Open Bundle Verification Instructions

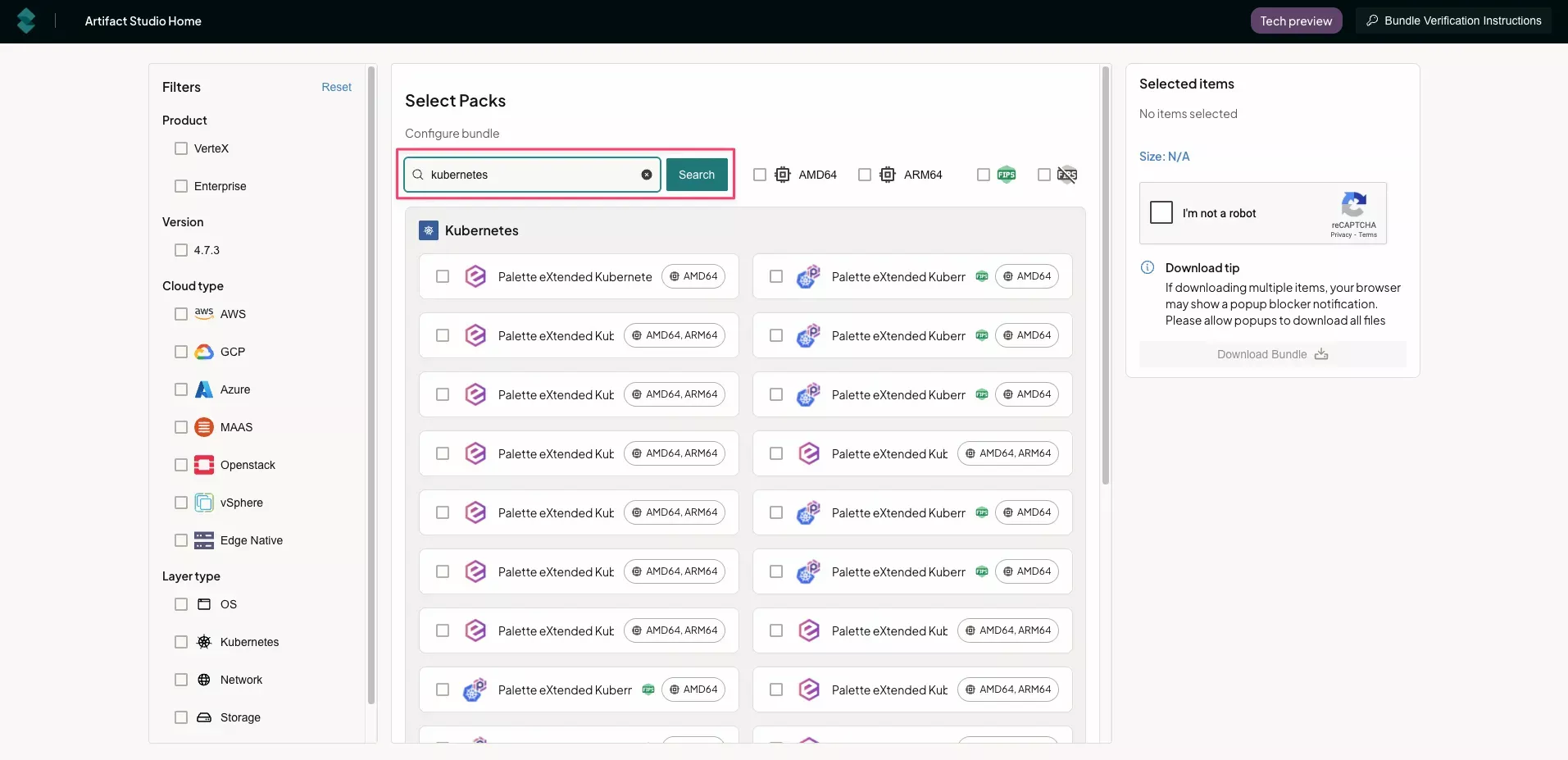1454,20
